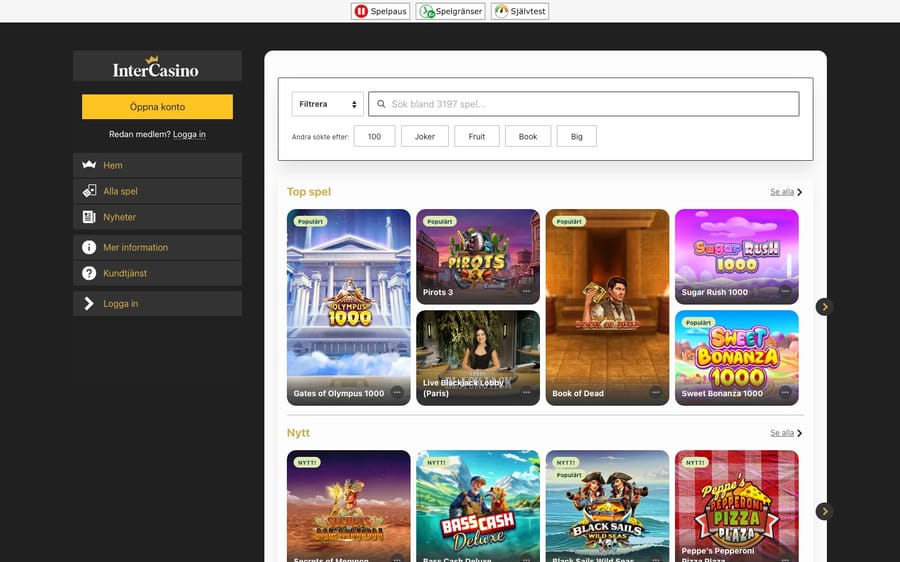
Task: Expand Nytt with Se alla chevron
Action: point(800,433)
